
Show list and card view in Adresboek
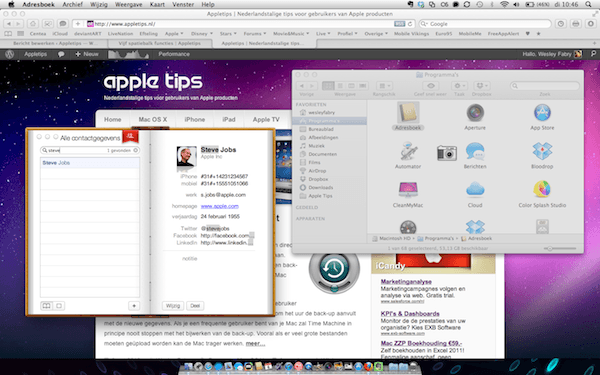pyautogui.click(x=47, y=306)
